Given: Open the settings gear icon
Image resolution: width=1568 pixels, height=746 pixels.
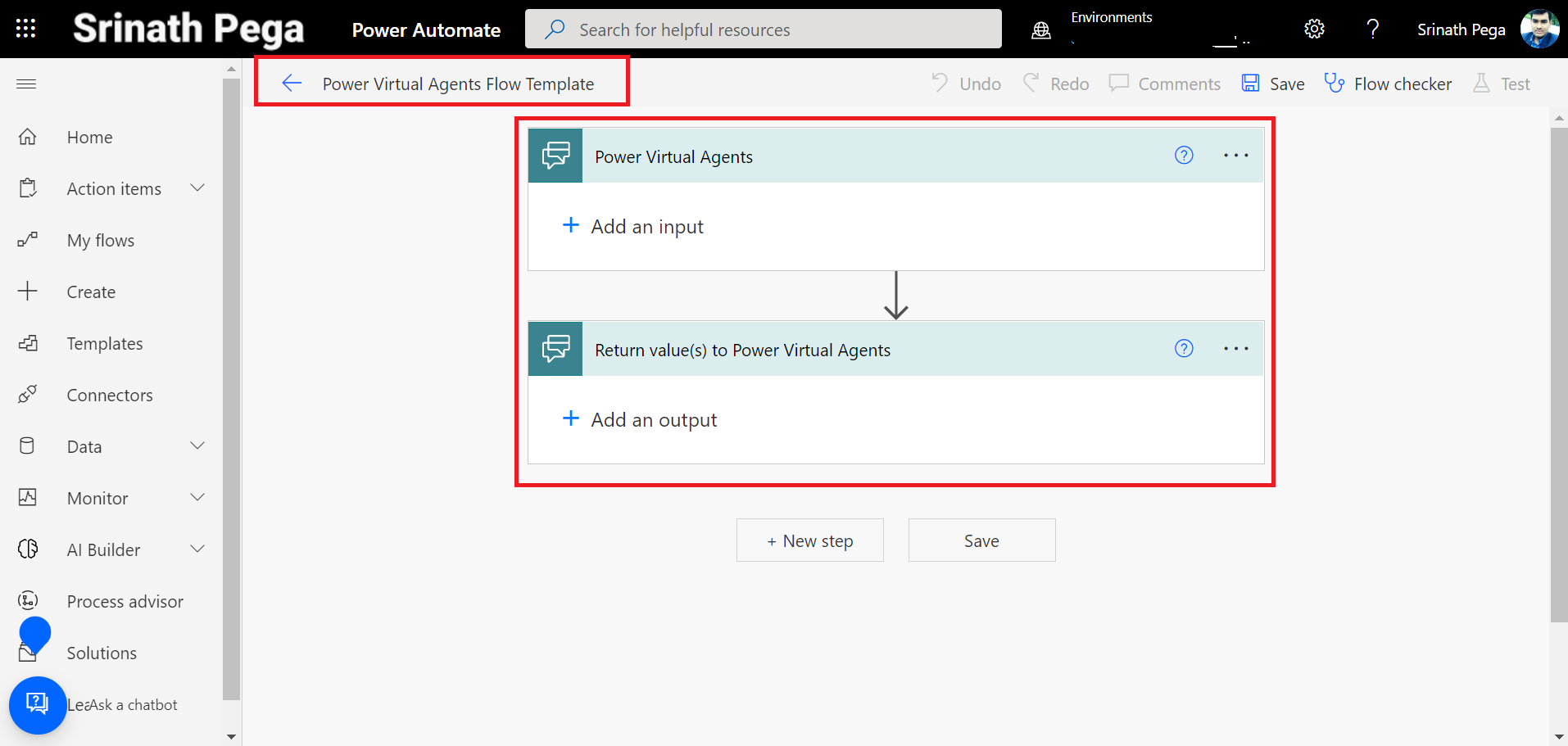Looking at the screenshot, I should 1313,29.
